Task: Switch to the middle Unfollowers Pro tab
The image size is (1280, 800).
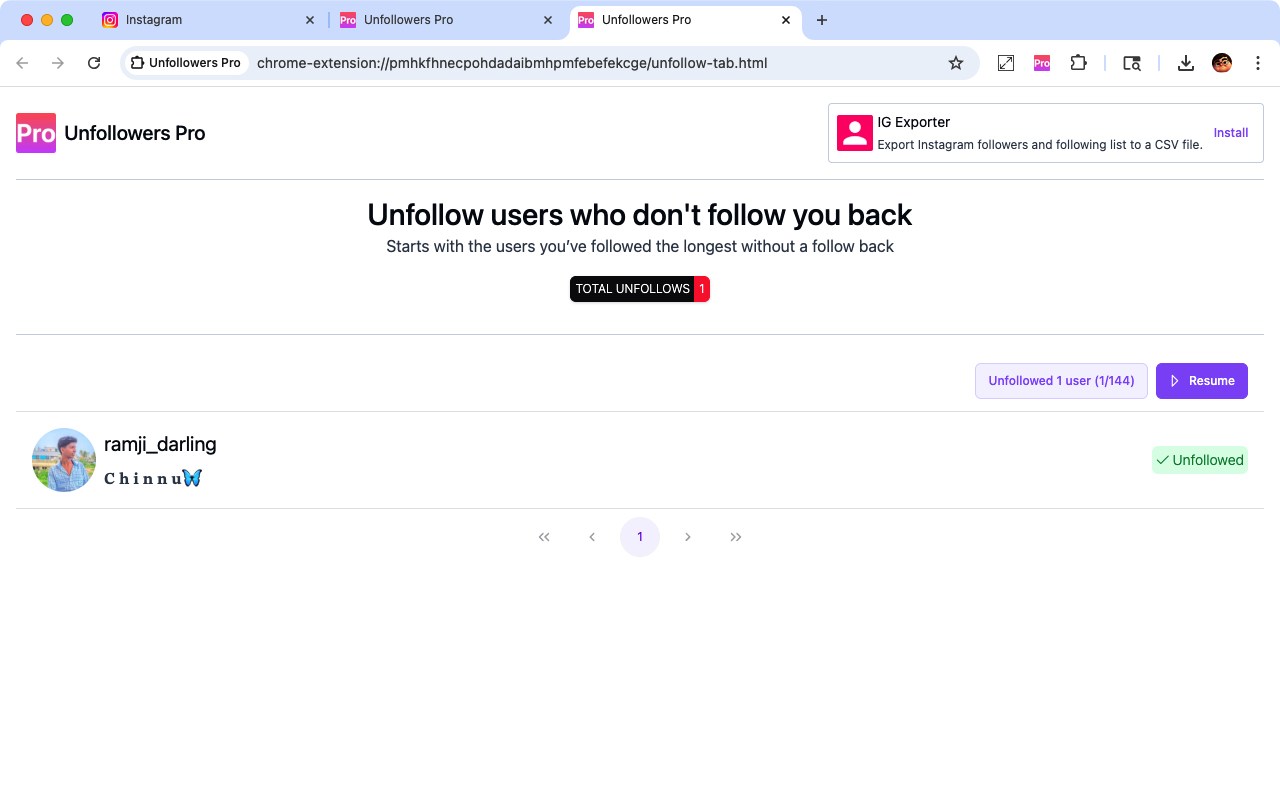Action: pyautogui.click(x=447, y=20)
